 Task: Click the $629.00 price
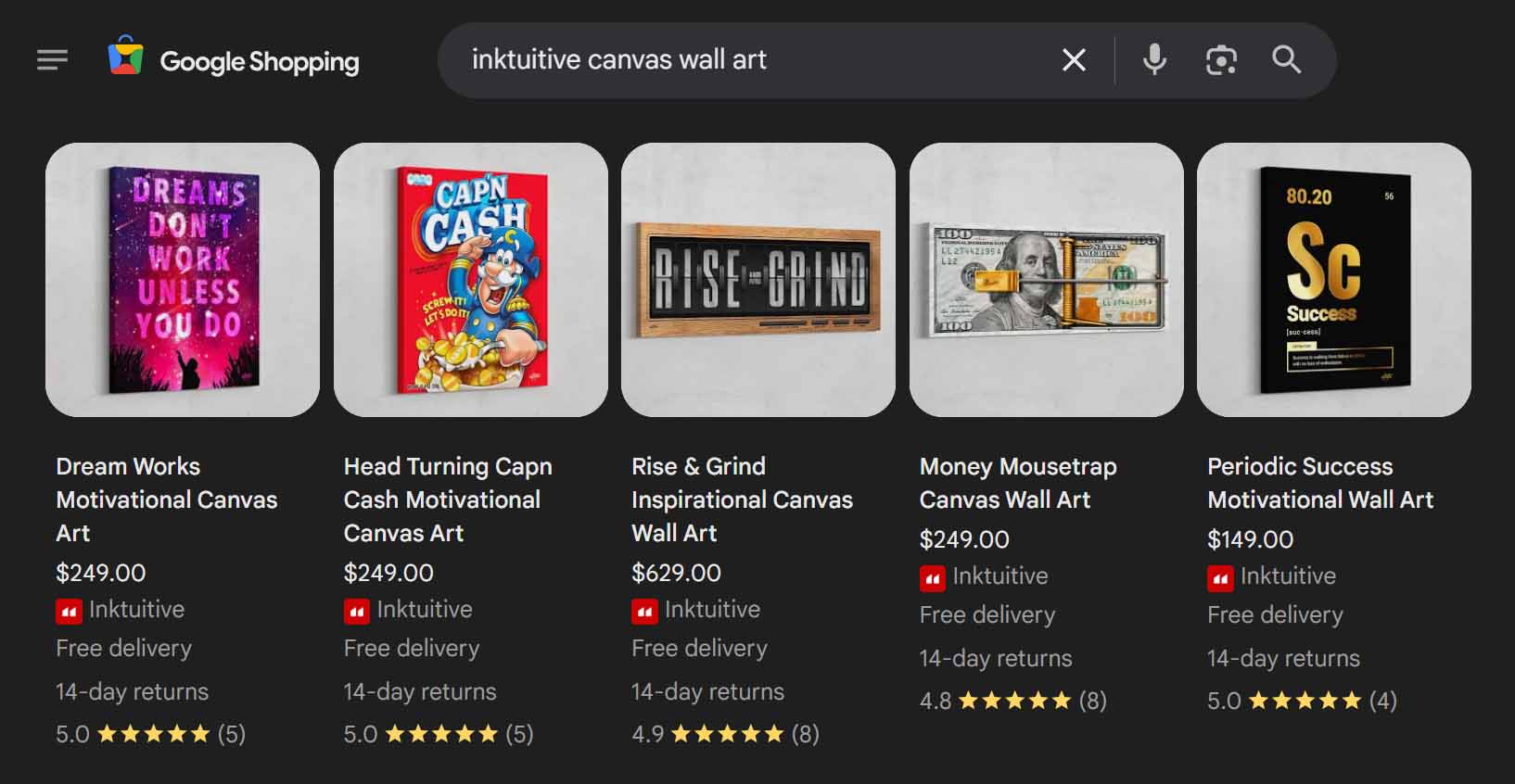click(x=676, y=573)
